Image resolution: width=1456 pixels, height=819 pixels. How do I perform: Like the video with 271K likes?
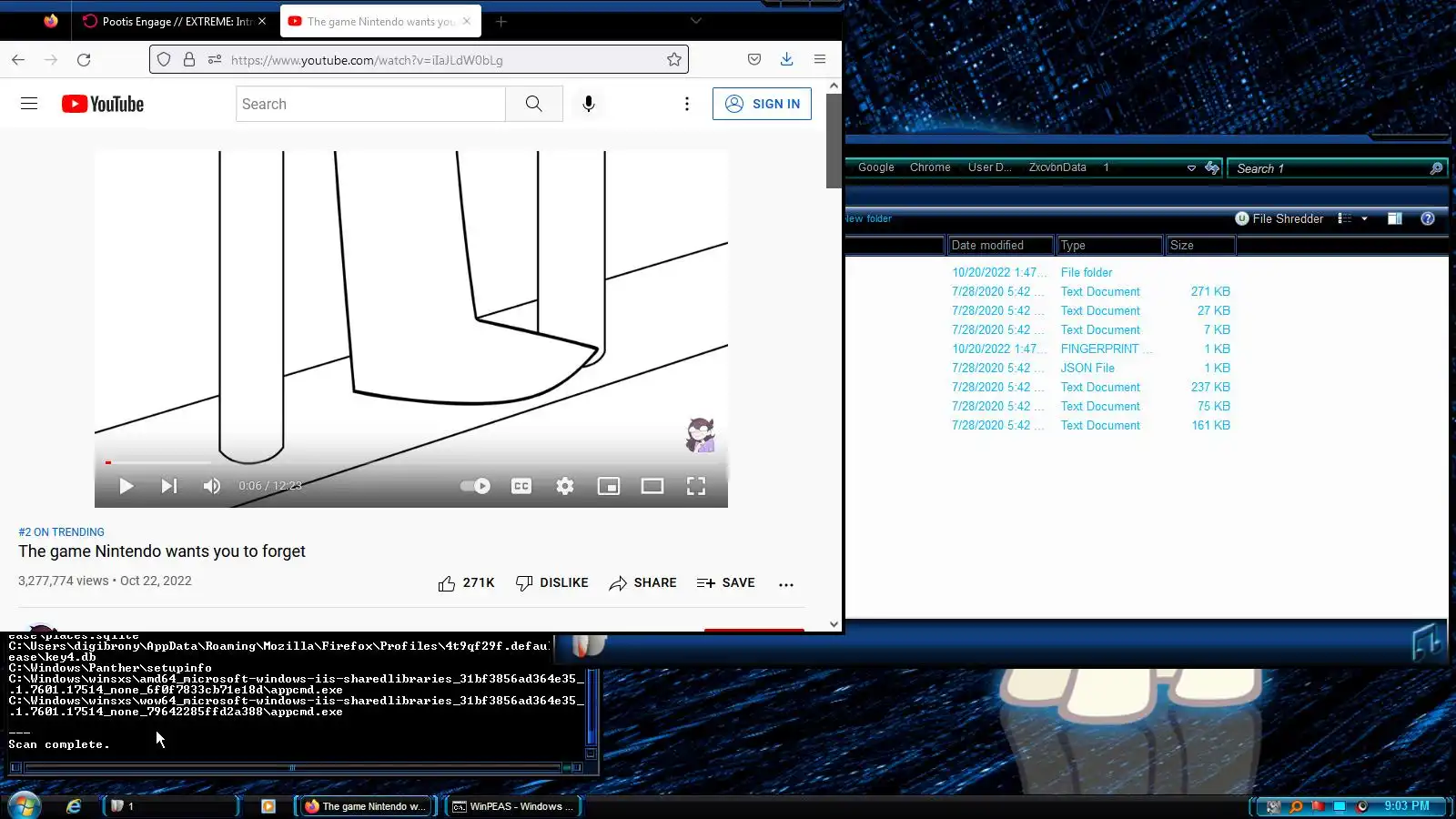point(466,583)
